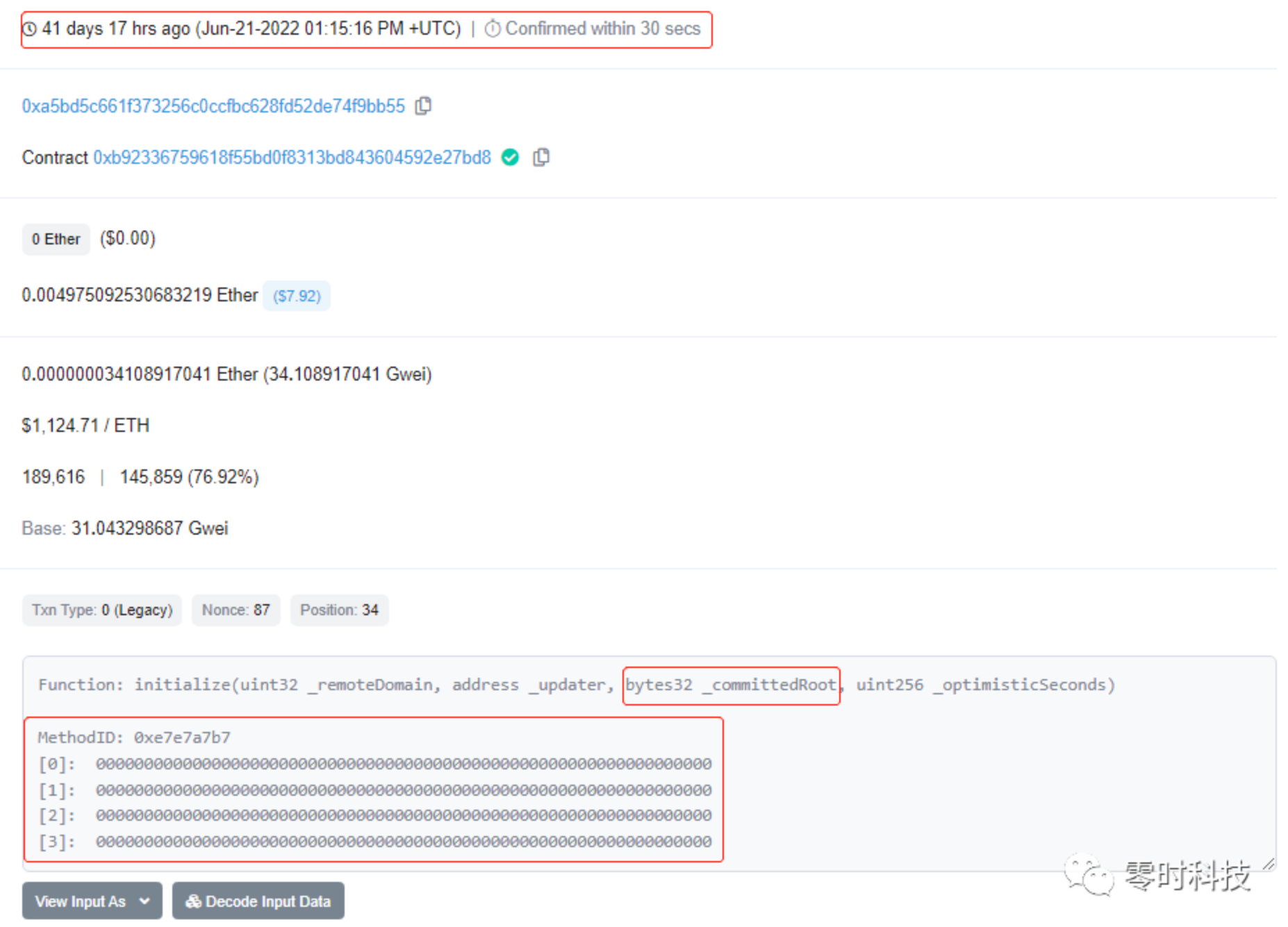Open contract address 0xb92336759618 link
The image size is (1288, 927).
pyautogui.click(x=292, y=158)
